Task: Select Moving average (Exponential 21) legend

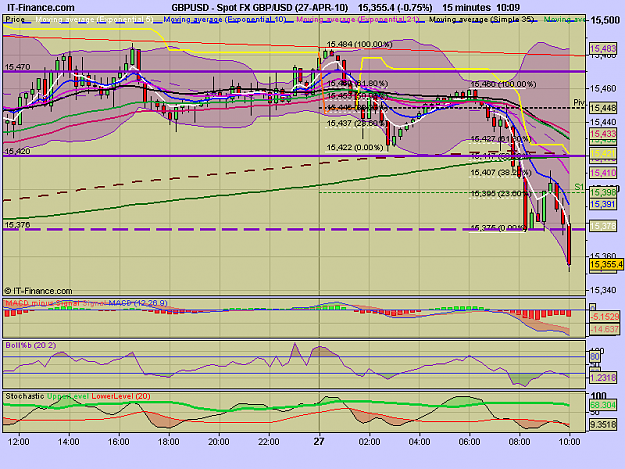Action: point(358,19)
